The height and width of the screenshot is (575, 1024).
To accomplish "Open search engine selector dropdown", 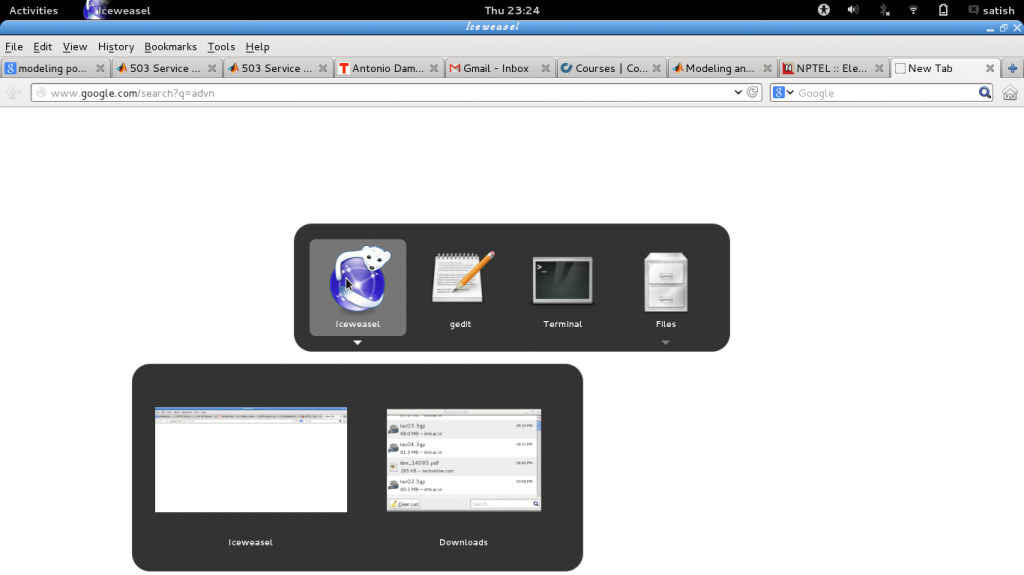I will coord(783,93).
